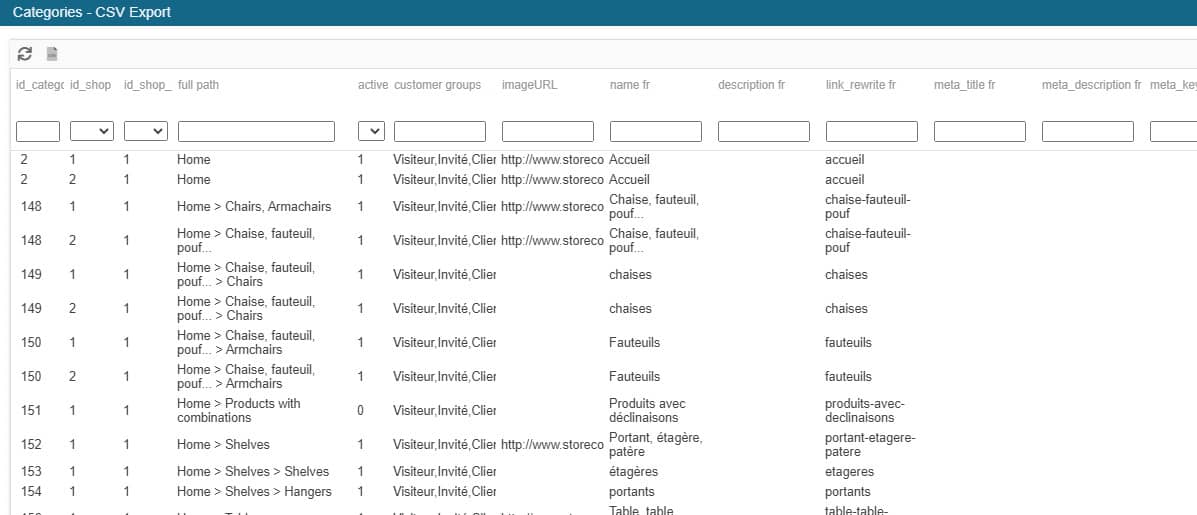Click the name fr column header
Image resolution: width=1197 pixels, height=515 pixels.
(630, 85)
